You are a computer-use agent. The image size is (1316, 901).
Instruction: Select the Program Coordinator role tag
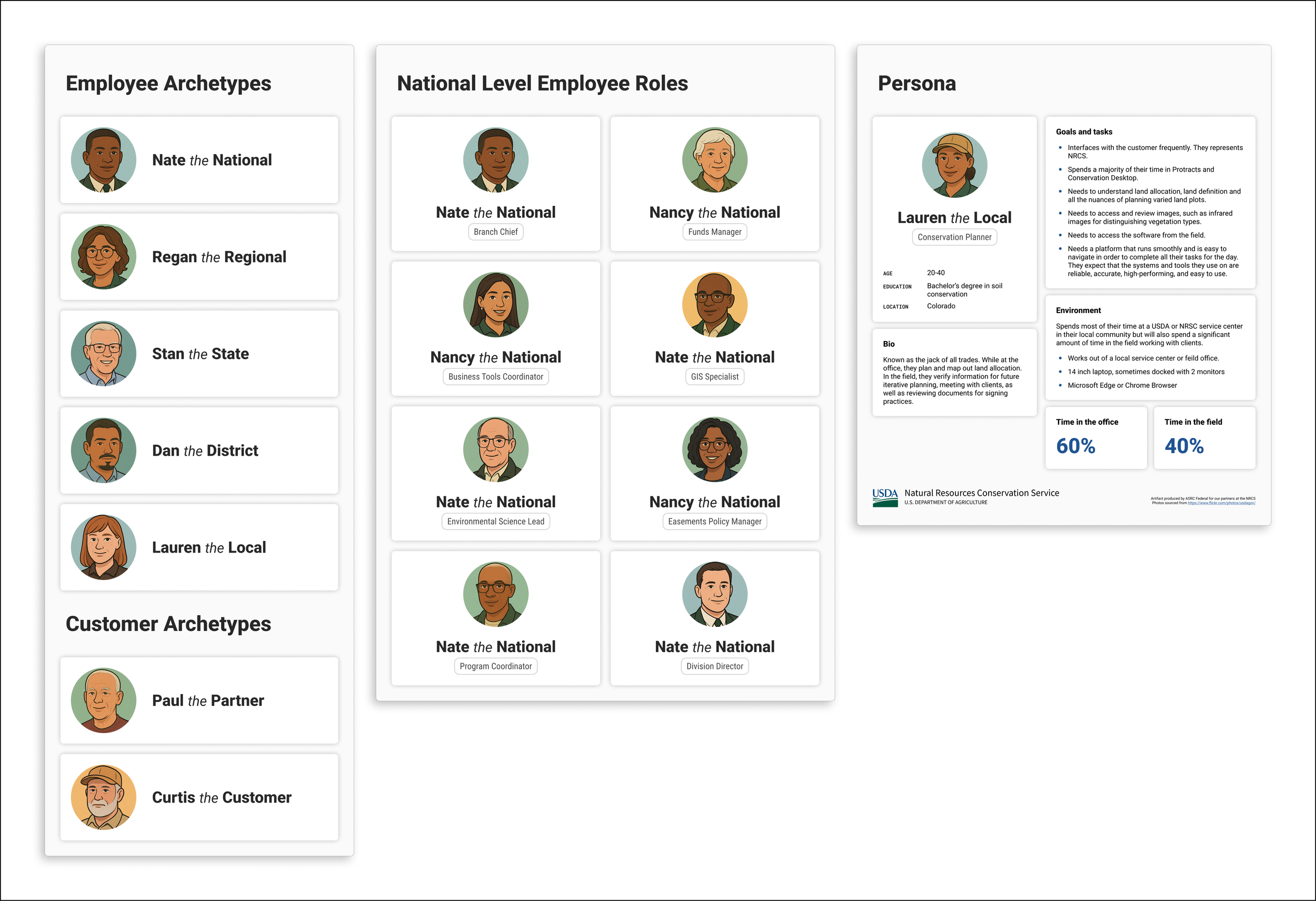[x=495, y=667]
